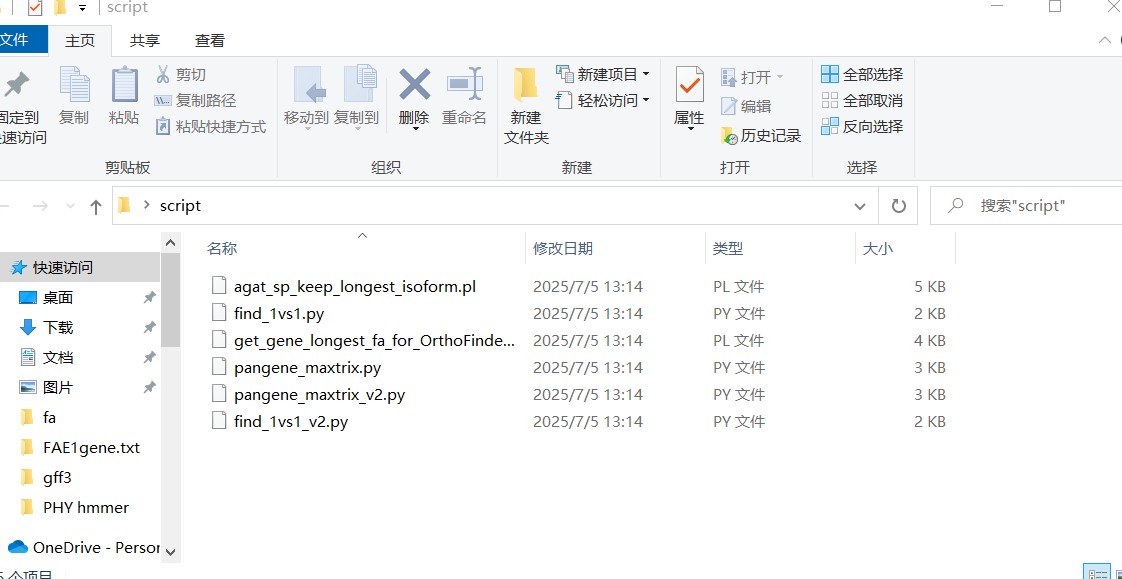
Task: Select the pangene_maxtrix_v2.py file
Action: tap(319, 394)
